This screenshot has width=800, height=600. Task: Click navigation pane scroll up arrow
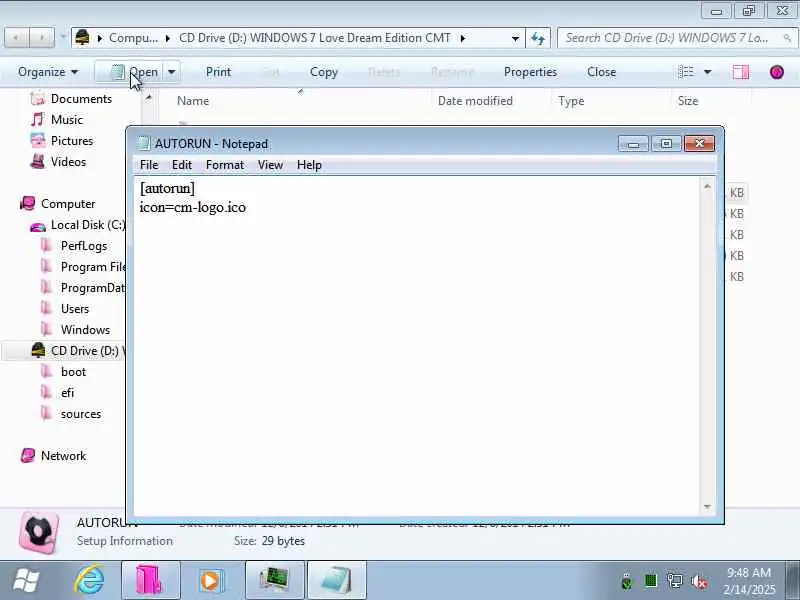pyautogui.click(x=148, y=97)
